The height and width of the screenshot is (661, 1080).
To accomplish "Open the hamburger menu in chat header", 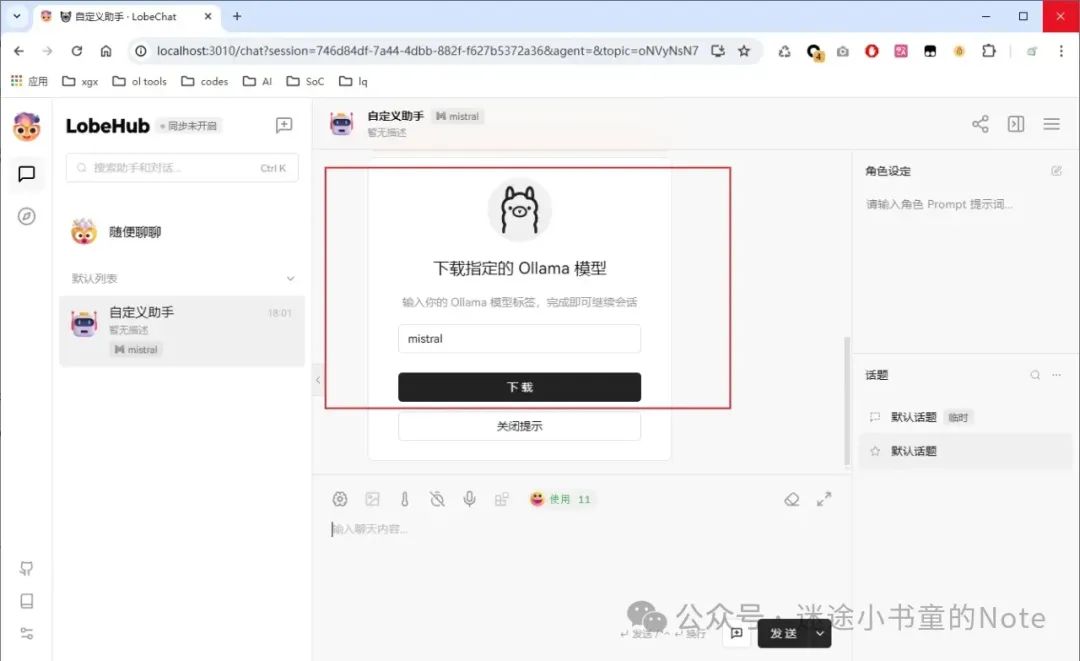I will pyautogui.click(x=1051, y=124).
